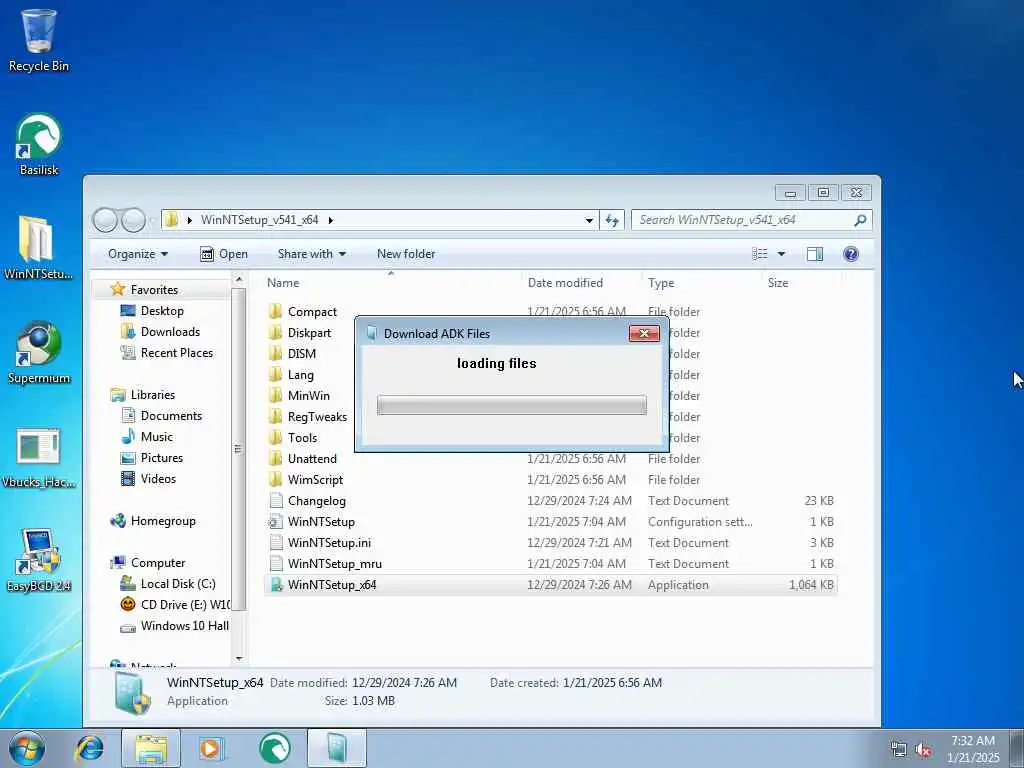Open Basilisk from the taskbar
Image resolution: width=1024 pixels, height=768 pixels.
pyautogui.click(x=275, y=748)
